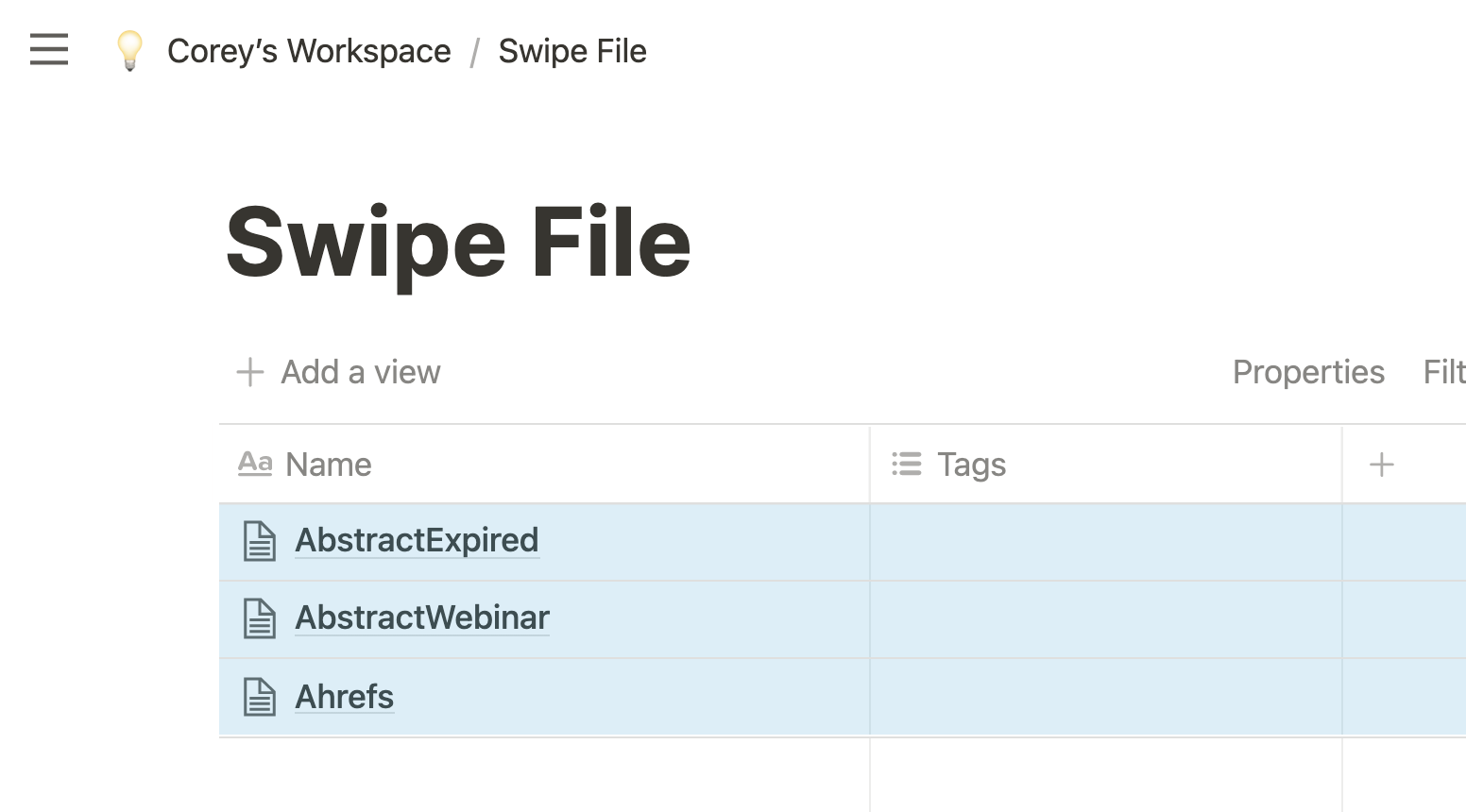Click the document icon beside Ahrefs
Image resolution: width=1466 pixels, height=812 pixels.
coord(259,697)
